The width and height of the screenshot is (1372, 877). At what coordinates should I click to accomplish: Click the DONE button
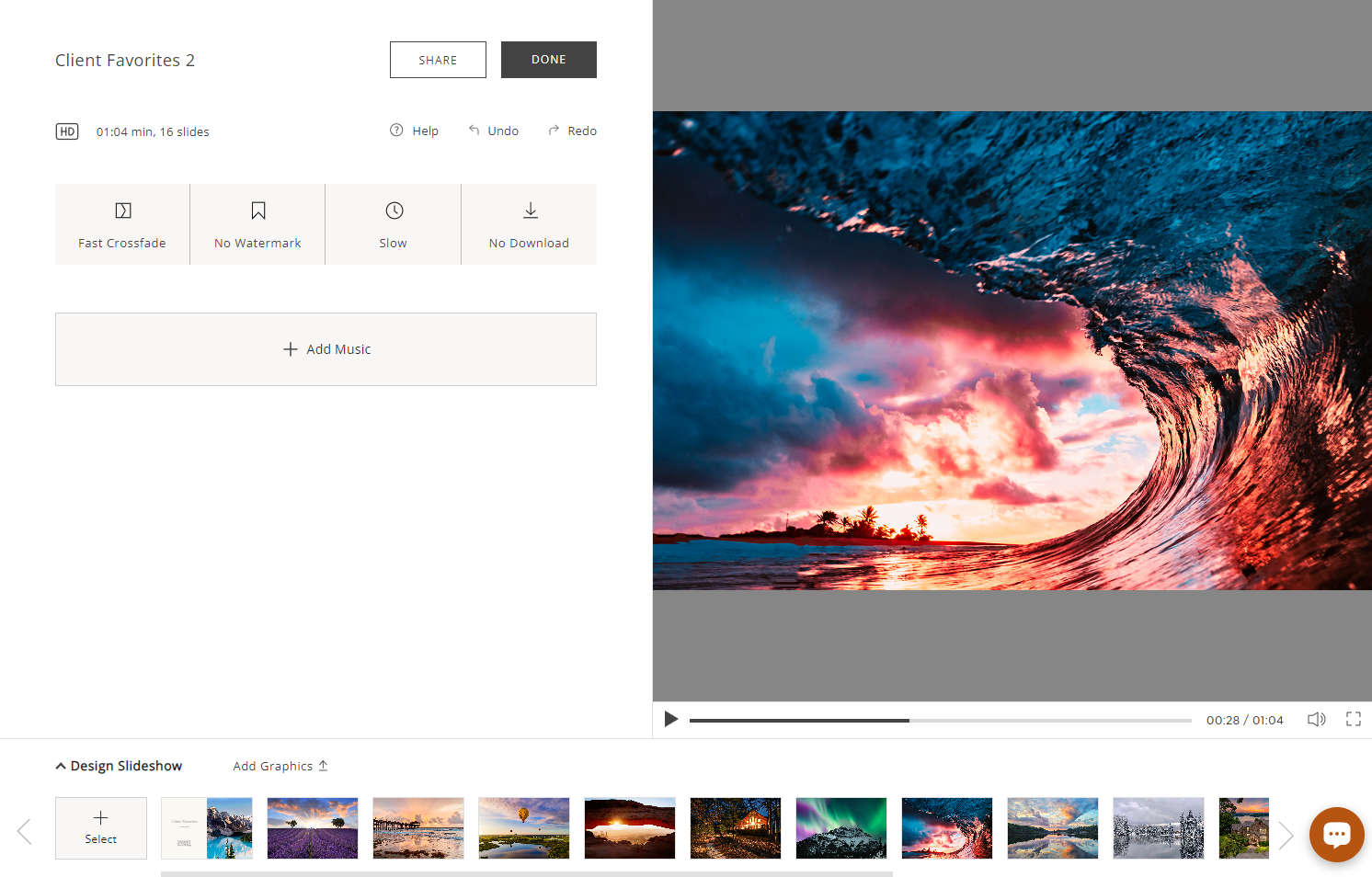pyautogui.click(x=549, y=60)
